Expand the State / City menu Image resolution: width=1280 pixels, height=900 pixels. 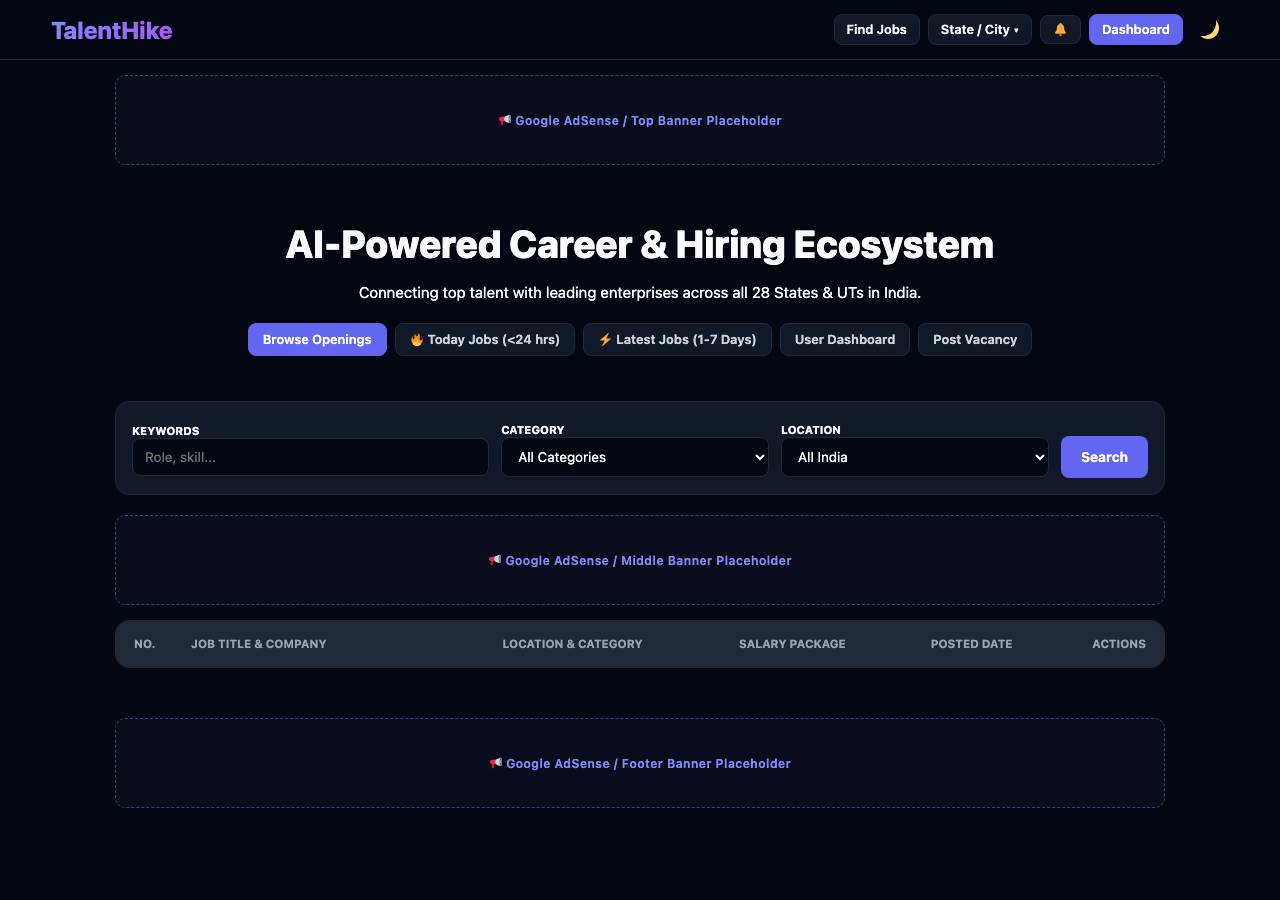980,29
